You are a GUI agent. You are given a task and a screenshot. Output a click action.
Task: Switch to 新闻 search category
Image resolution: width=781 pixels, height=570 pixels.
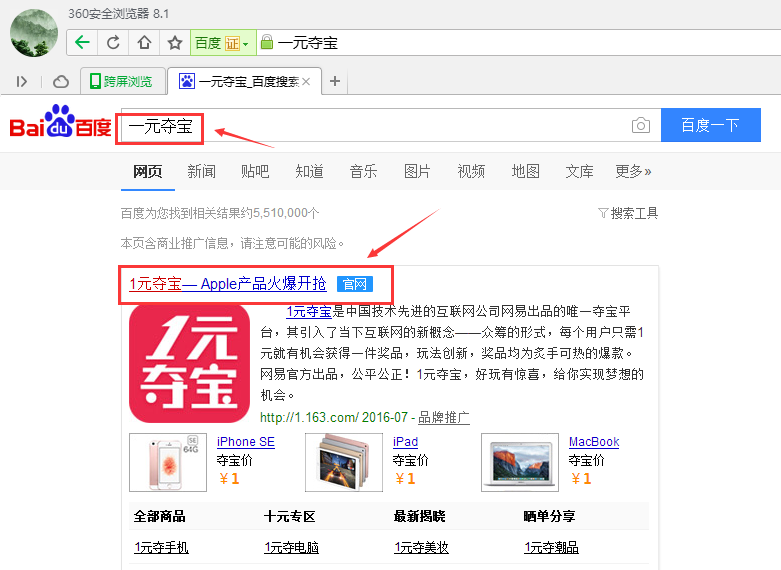tap(201, 171)
